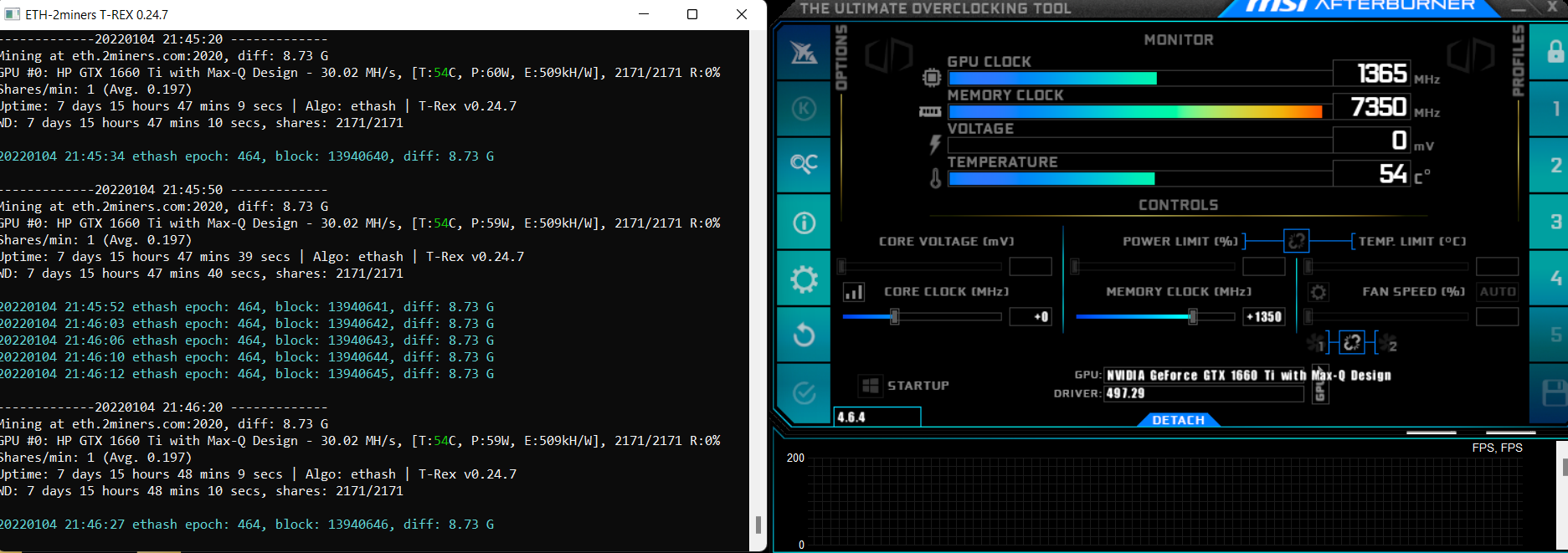This screenshot has height=553, width=1568.
Task: Open the GPU selector dropdown
Action: [1320, 384]
